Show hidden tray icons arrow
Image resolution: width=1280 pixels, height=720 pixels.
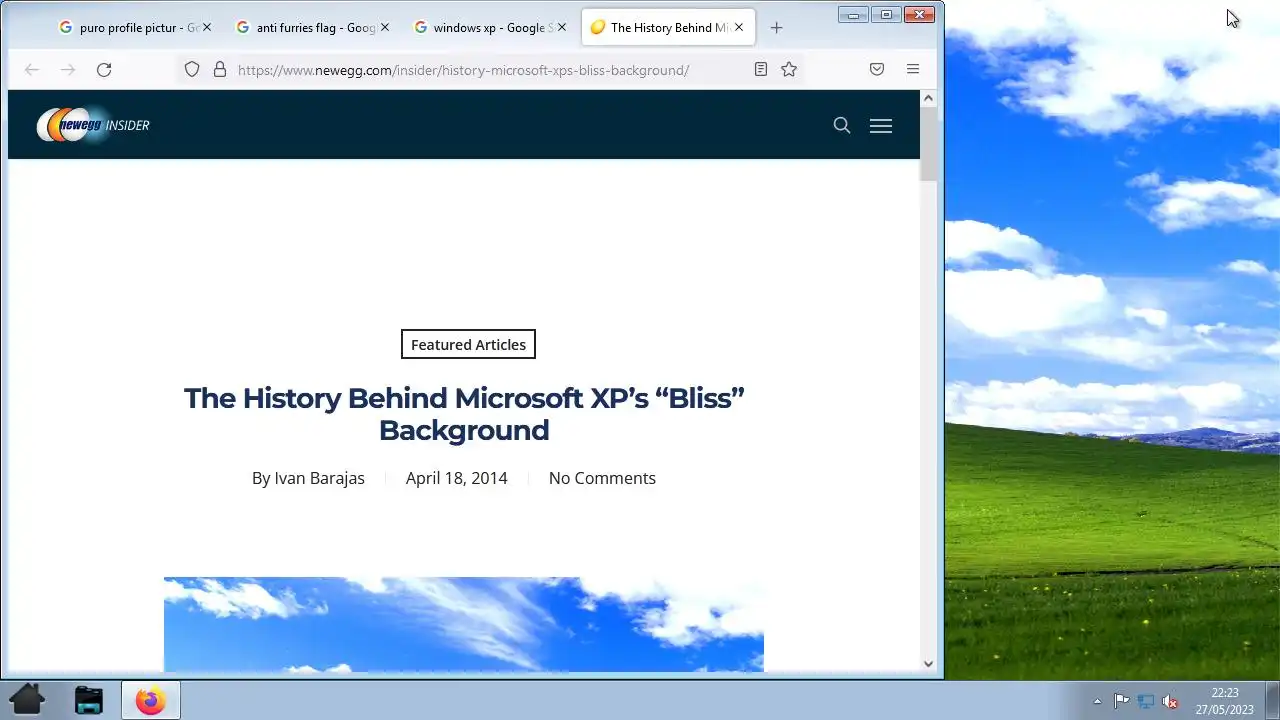tap(1097, 701)
